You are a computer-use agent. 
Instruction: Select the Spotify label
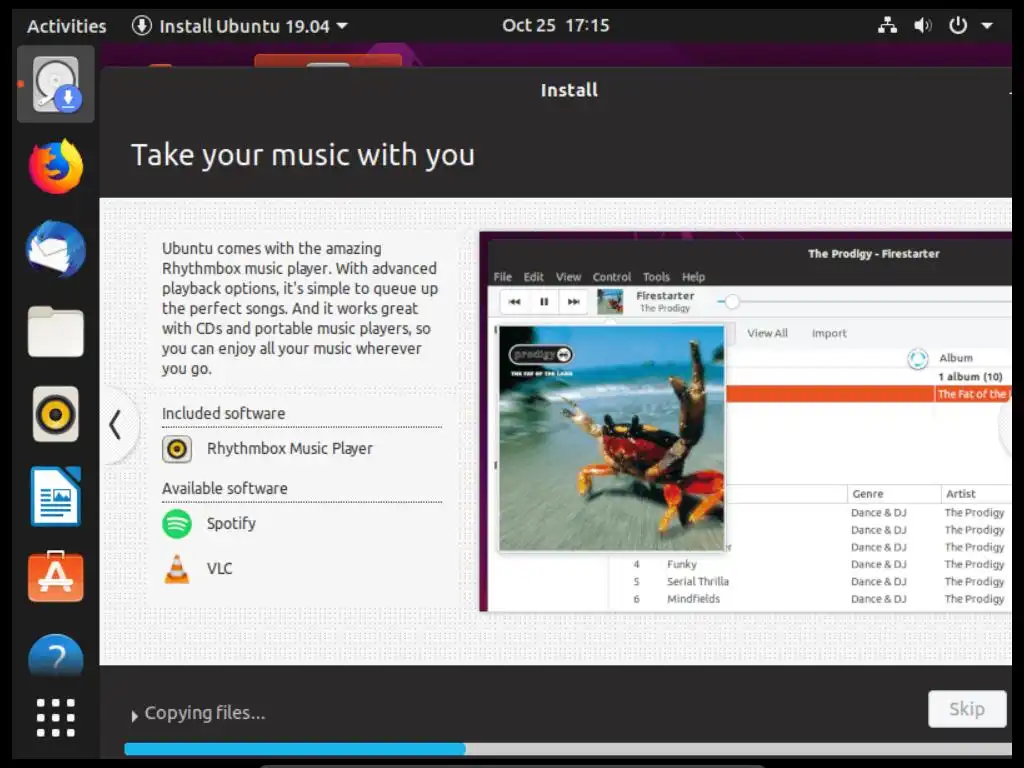pyautogui.click(x=231, y=524)
